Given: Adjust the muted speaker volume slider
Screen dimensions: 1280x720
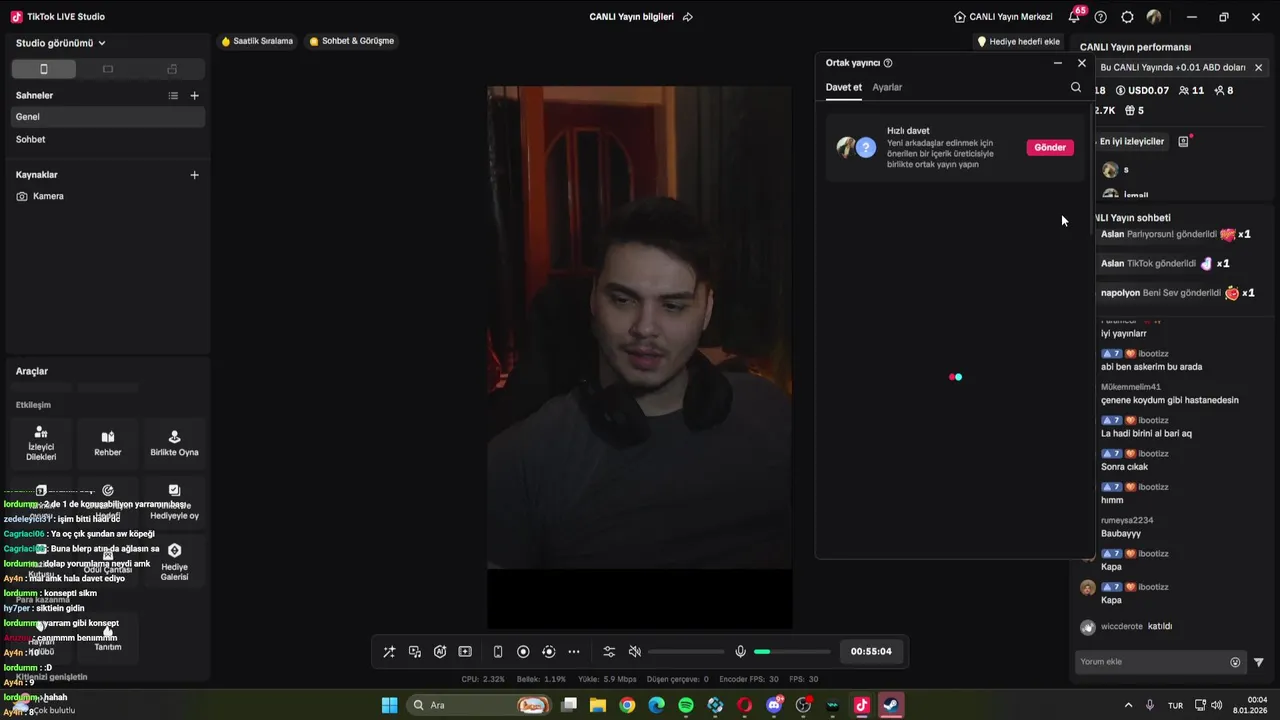Looking at the screenshot, I should pyautogui.click(x=686, y=652).
